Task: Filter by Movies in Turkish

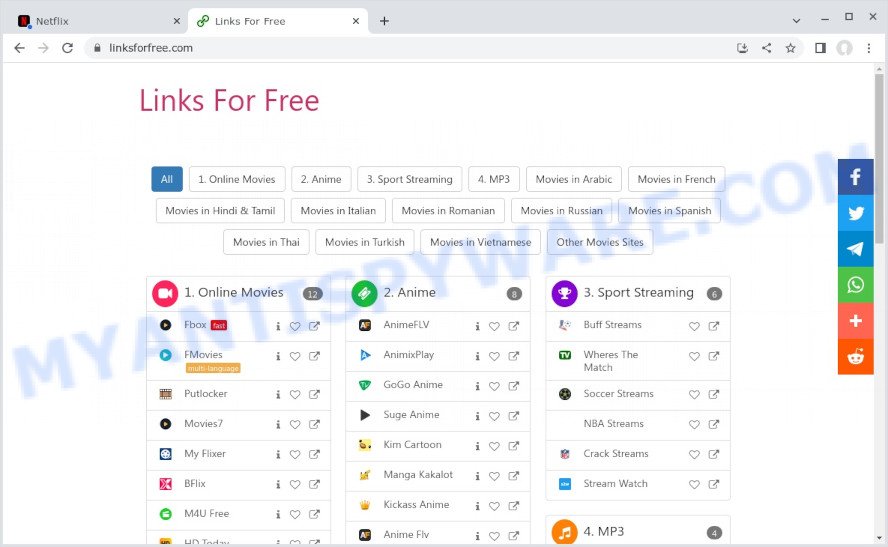Action: click(x=365, y=242)
